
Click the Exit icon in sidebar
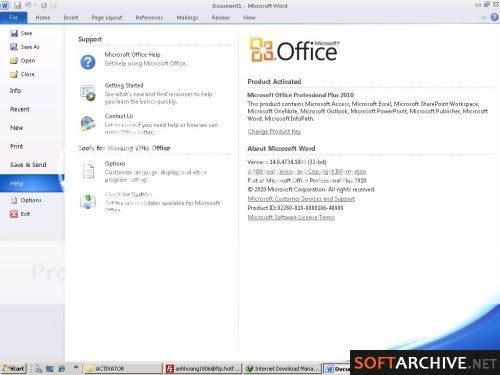coord(14,214)
